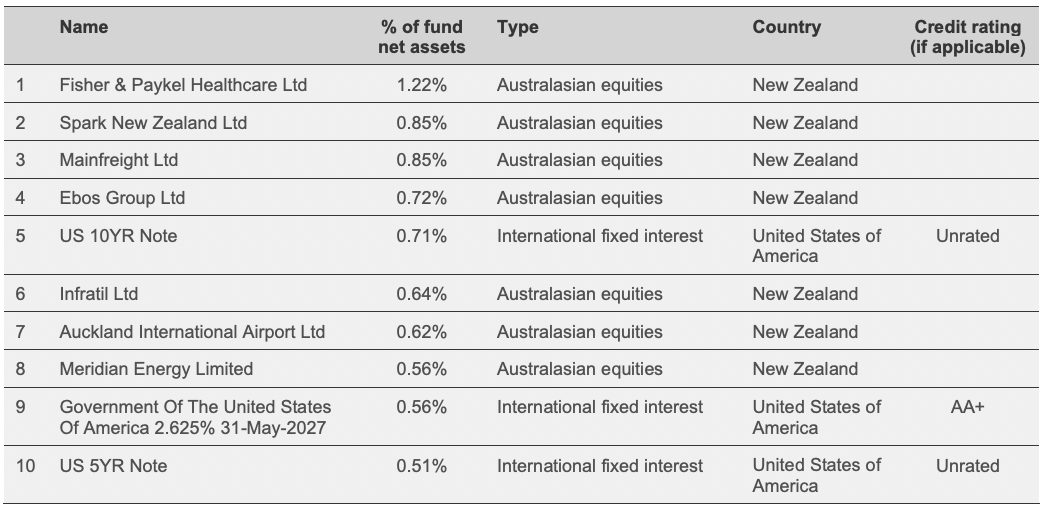Image resolution: width=1043 pixels, height=512 pixels.
Task: Click the Country column header
Action: tap(786, 28)
